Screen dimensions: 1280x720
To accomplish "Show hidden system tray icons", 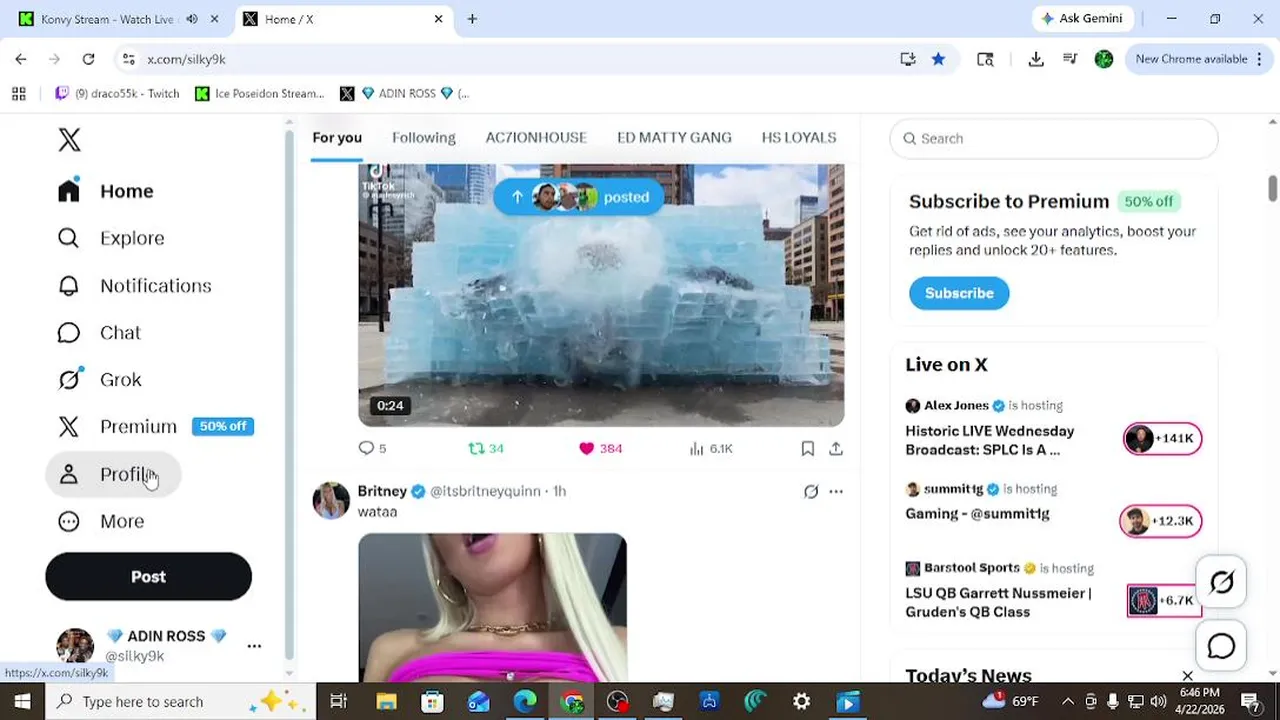I will point(1068,702).
